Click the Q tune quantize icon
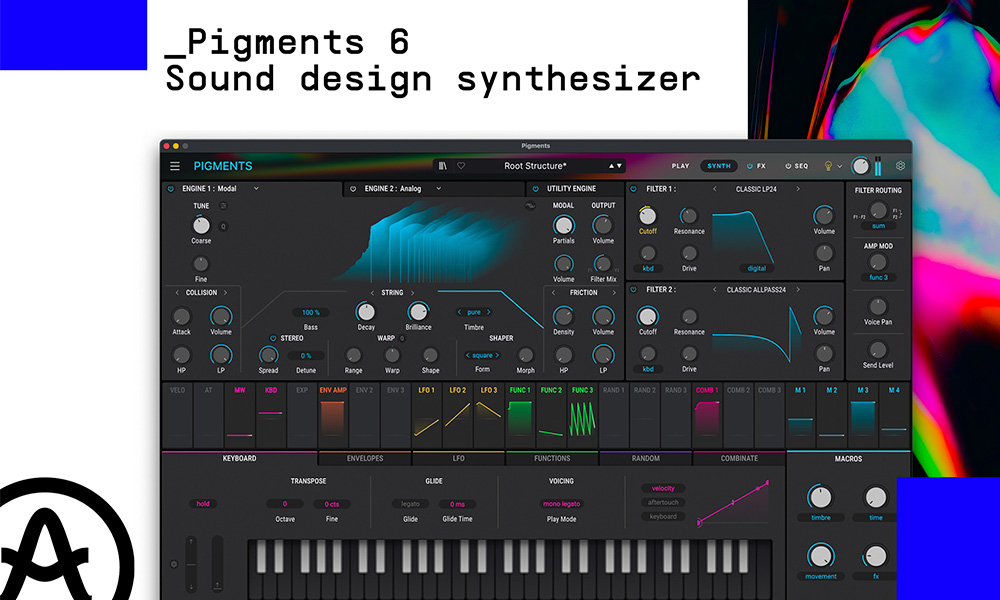The width and height of the screenshot is (1000, 600). (x=223, y=226)
